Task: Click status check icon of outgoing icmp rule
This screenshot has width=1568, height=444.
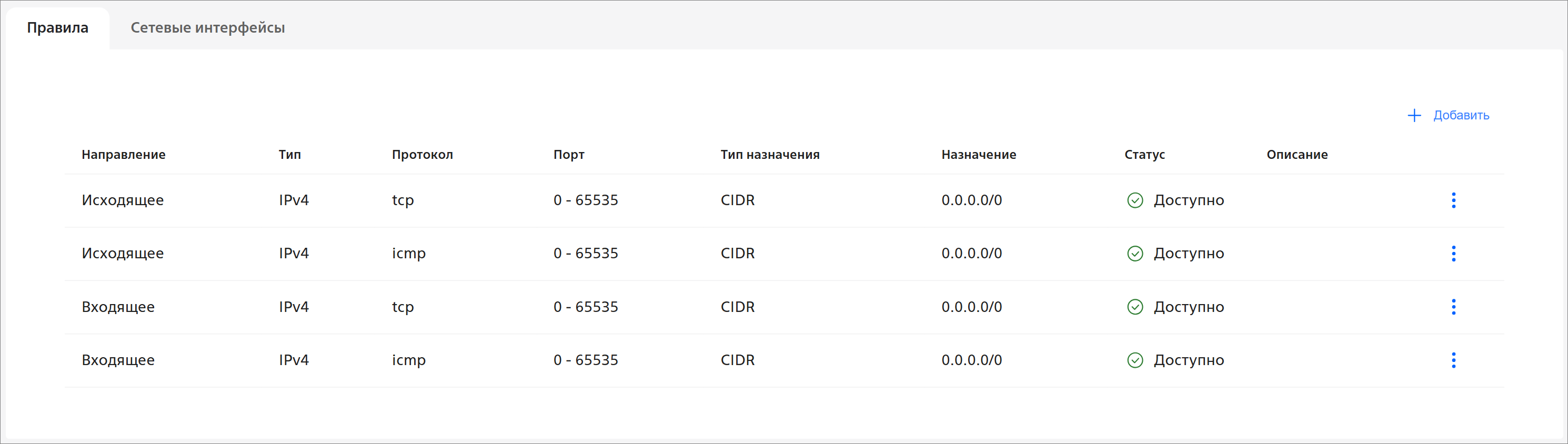Action: pyautogui.click(x=1134, y=254)
